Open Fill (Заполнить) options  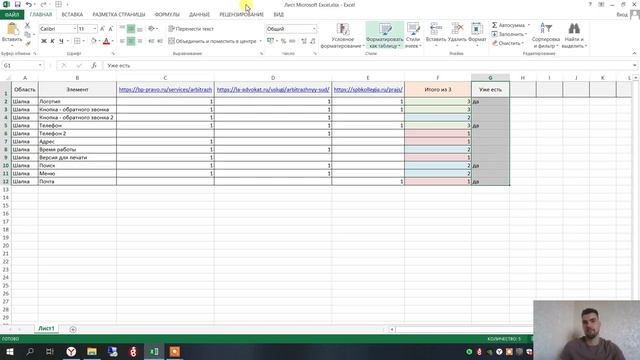pos(509,34)
